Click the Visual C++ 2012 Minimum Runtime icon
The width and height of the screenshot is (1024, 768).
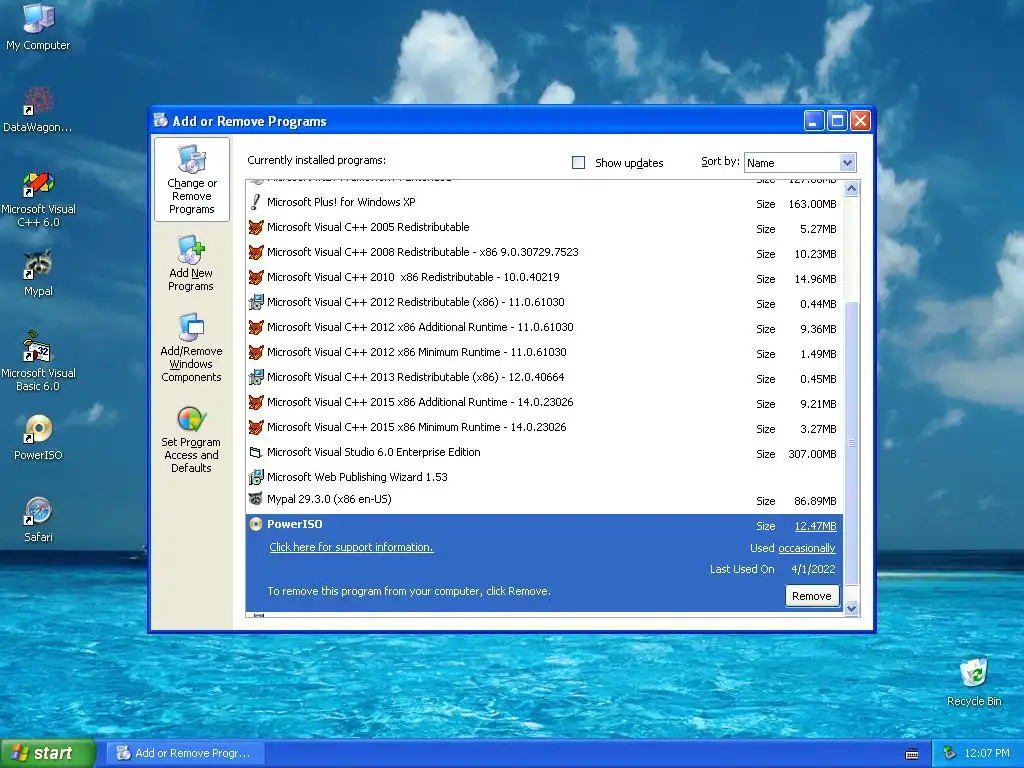tap(256, 353)
